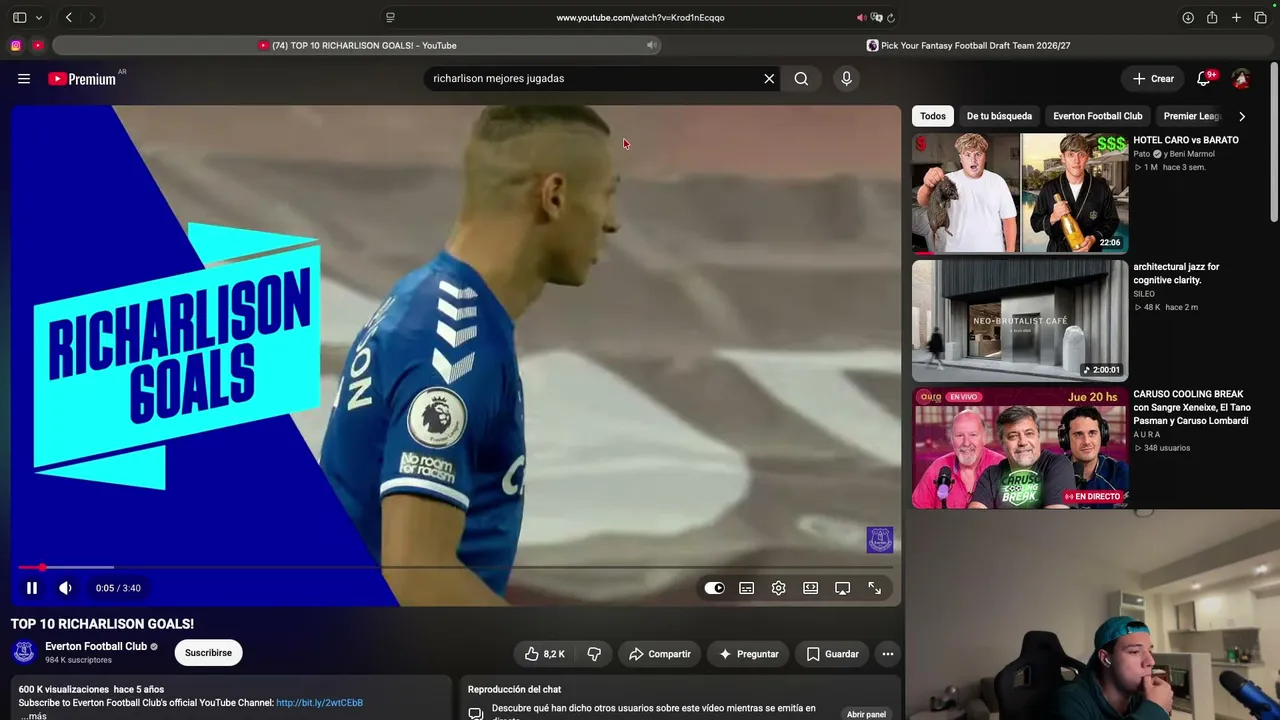Click the video progress bar
The image size is (1280, 720).
click(x=455, y=567)
